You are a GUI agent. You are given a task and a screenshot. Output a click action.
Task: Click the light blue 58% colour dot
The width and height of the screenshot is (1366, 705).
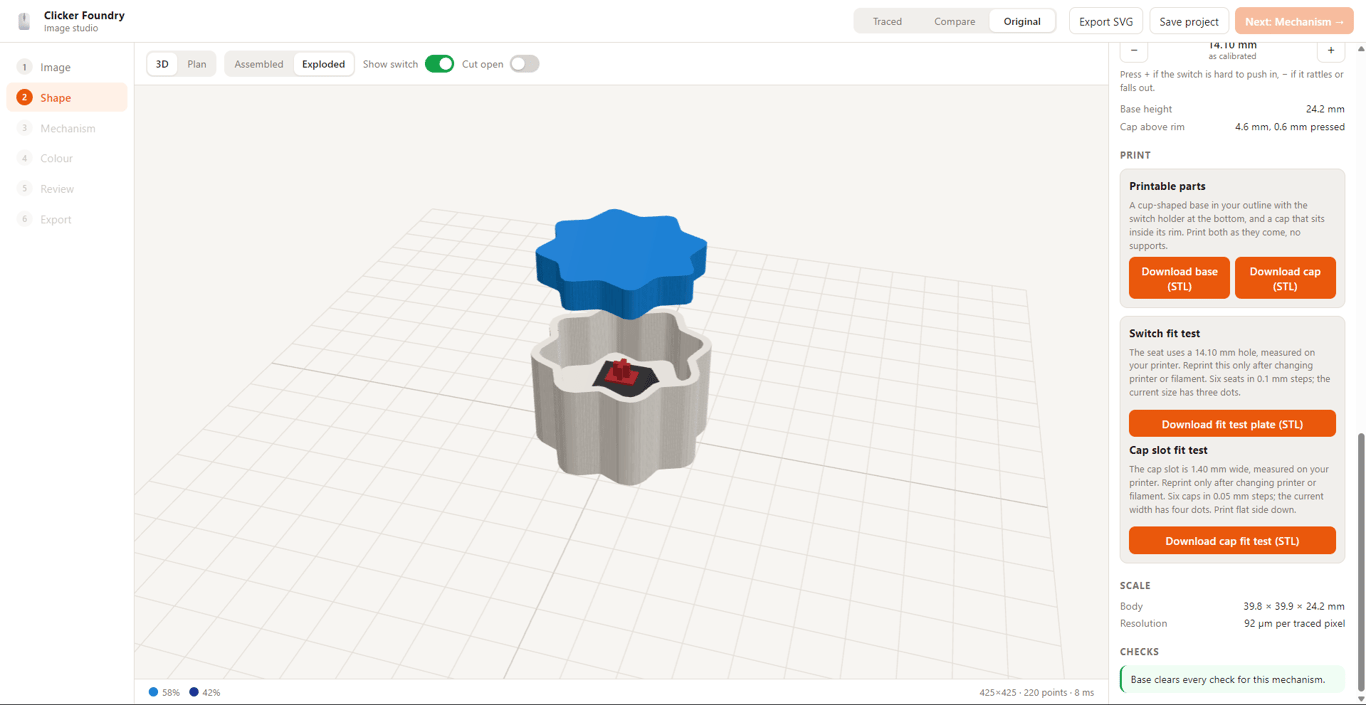pos(153,692)
